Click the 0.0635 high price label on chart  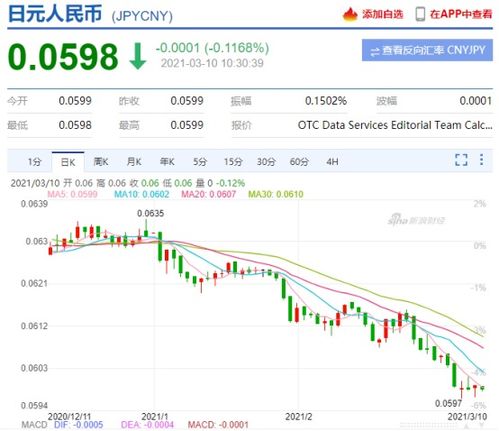[x=150, y=213]
